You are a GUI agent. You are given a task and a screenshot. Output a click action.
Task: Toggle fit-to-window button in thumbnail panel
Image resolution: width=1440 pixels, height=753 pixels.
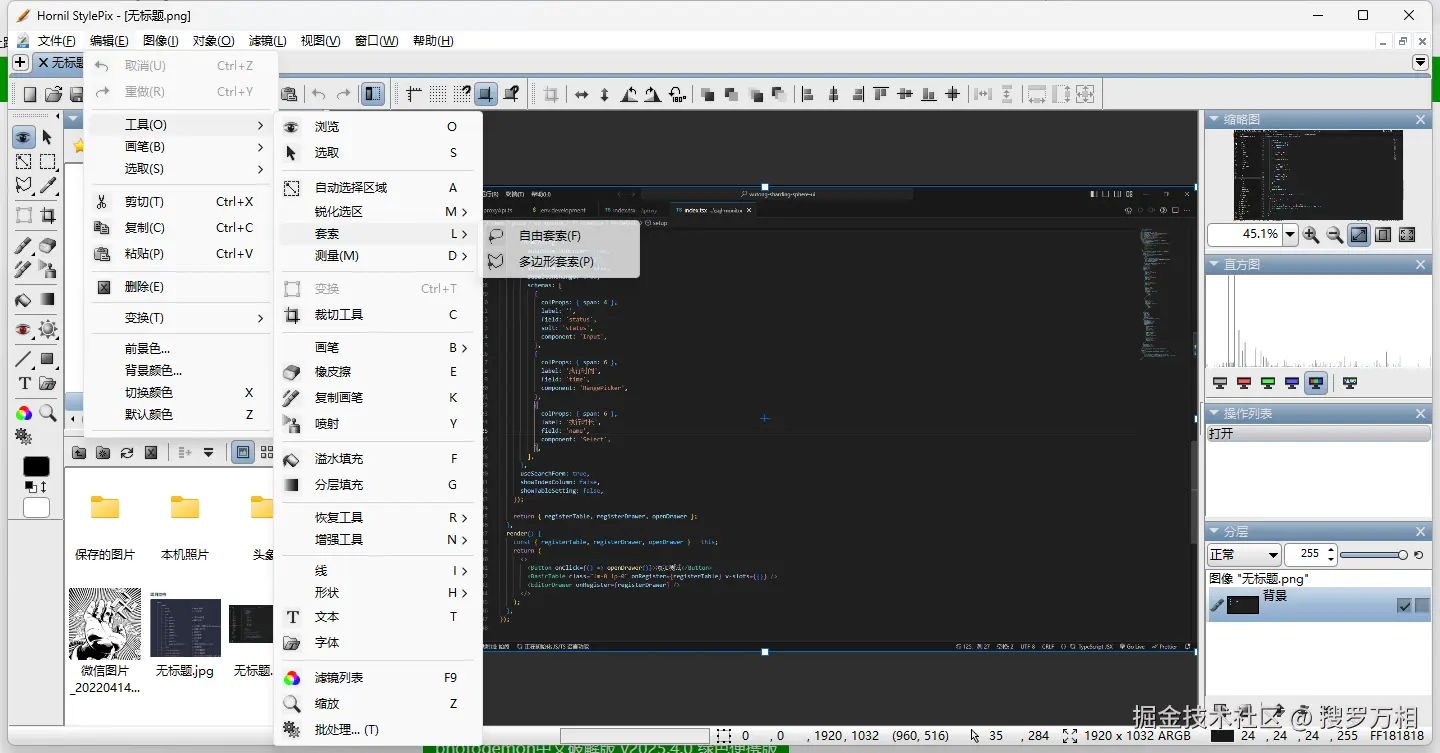[1359, 235]
